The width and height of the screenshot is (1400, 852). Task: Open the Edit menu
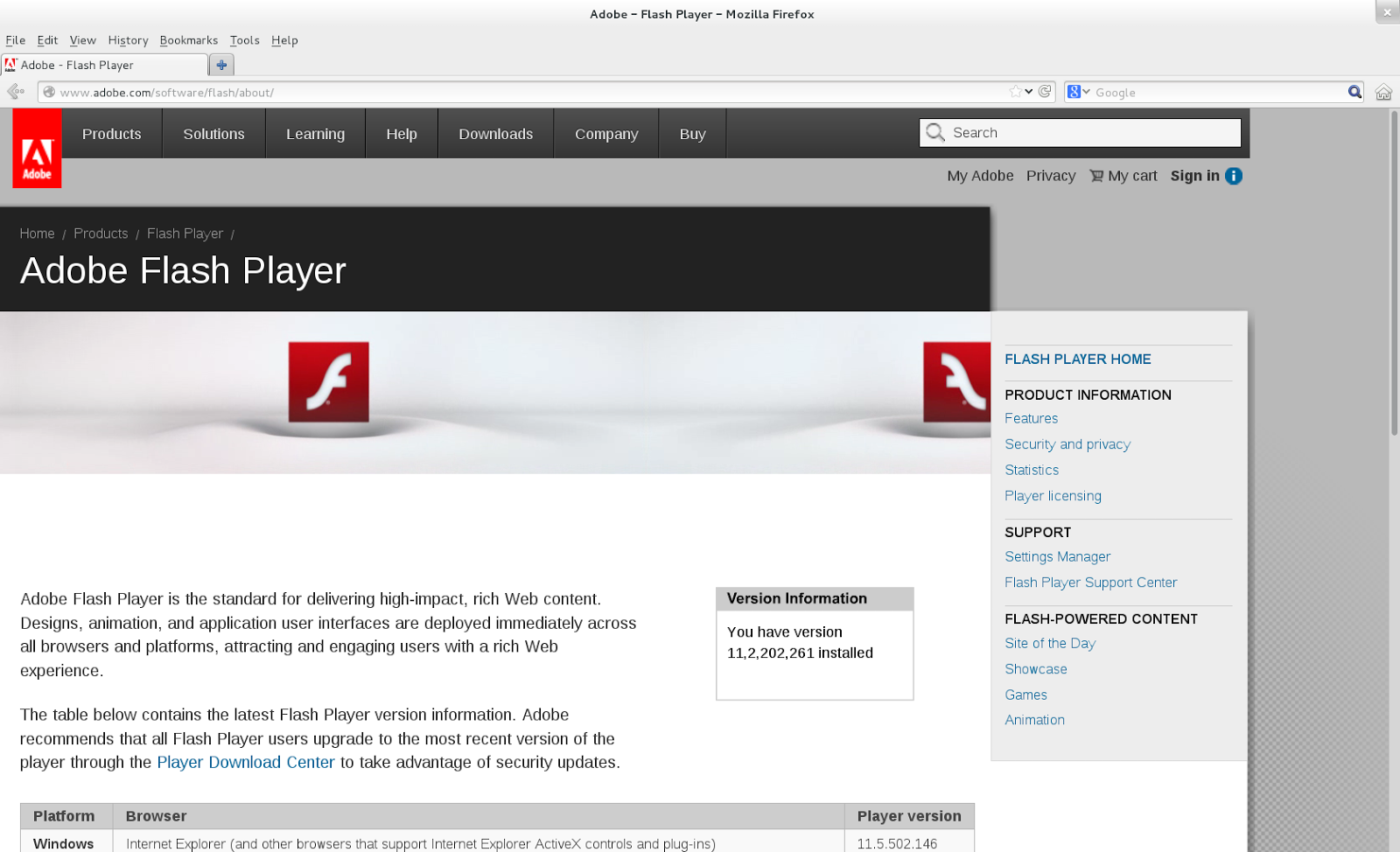pyautogui.click(x=47, y=40)
